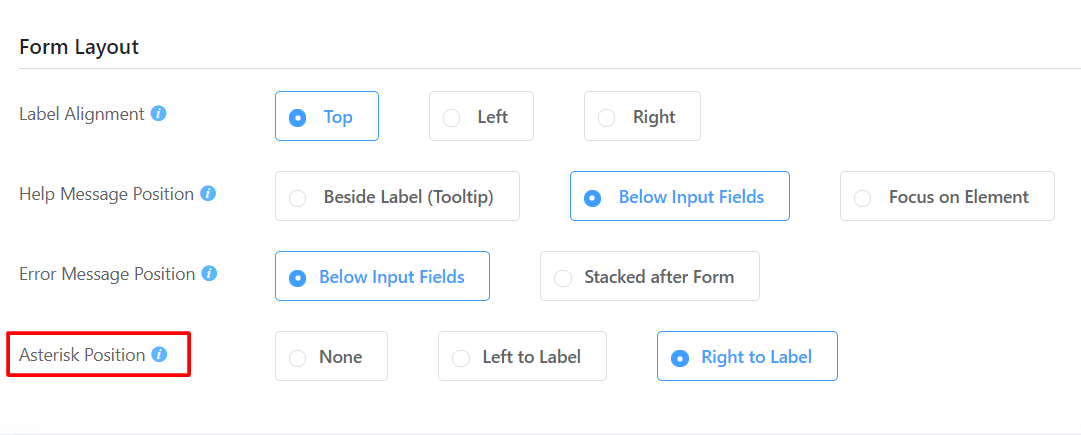Click the Form Layout section heading
This screenshot has height=435, width=1081.
(79, 47)
